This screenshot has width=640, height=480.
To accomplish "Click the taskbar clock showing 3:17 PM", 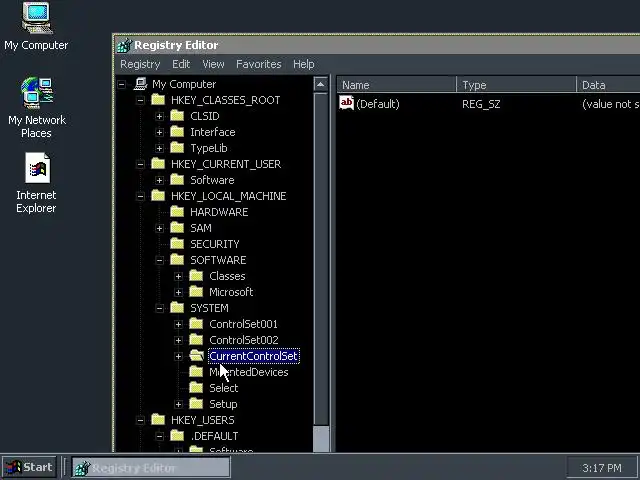I will tap(602, 467).
